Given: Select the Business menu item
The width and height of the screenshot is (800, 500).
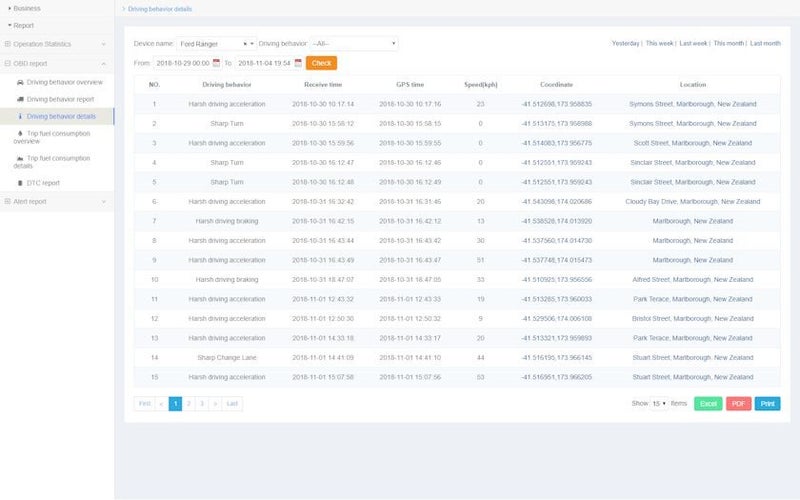Looking at the screenshot, I should click(x=27, y=8).
